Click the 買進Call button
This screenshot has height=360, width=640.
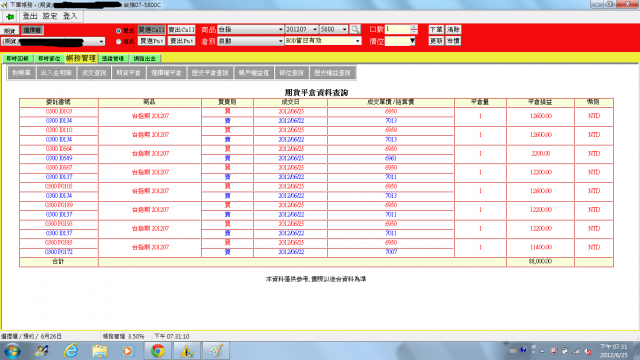[x=151, y=30]
